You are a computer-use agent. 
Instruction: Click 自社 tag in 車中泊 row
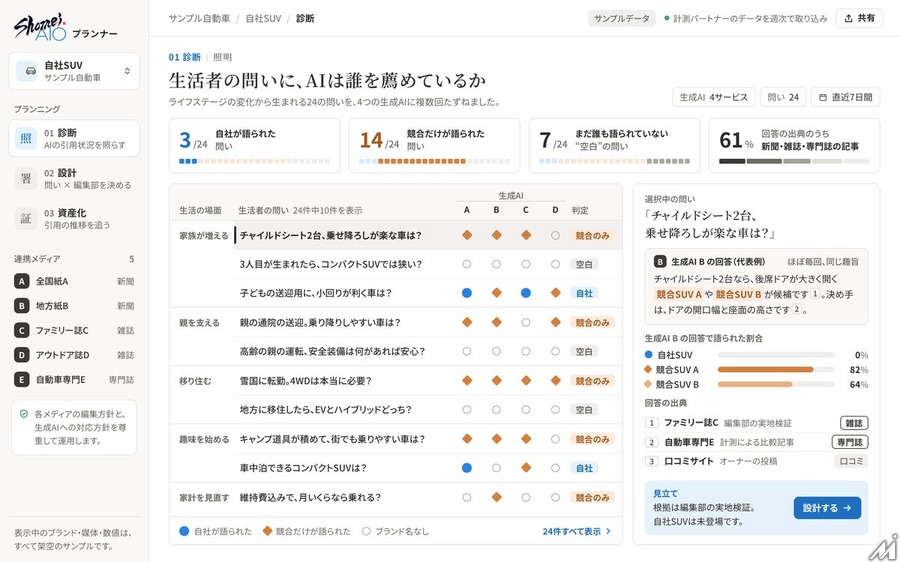(584, 468)
